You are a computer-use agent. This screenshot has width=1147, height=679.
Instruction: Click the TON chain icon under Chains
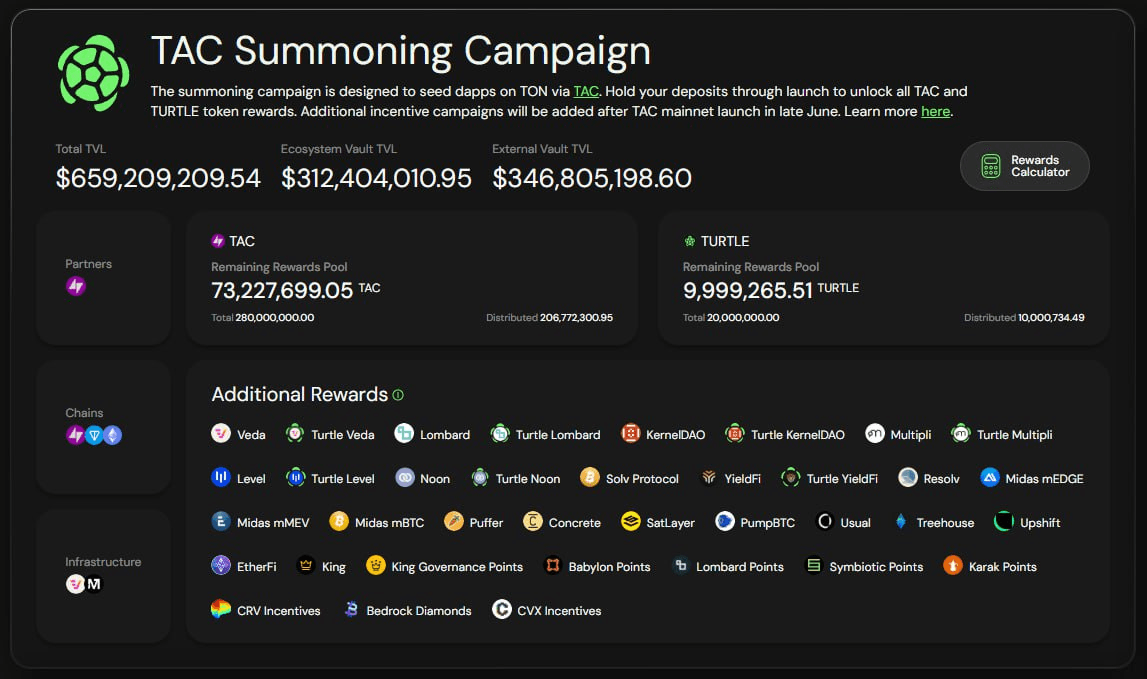click(x=94, y=435)
